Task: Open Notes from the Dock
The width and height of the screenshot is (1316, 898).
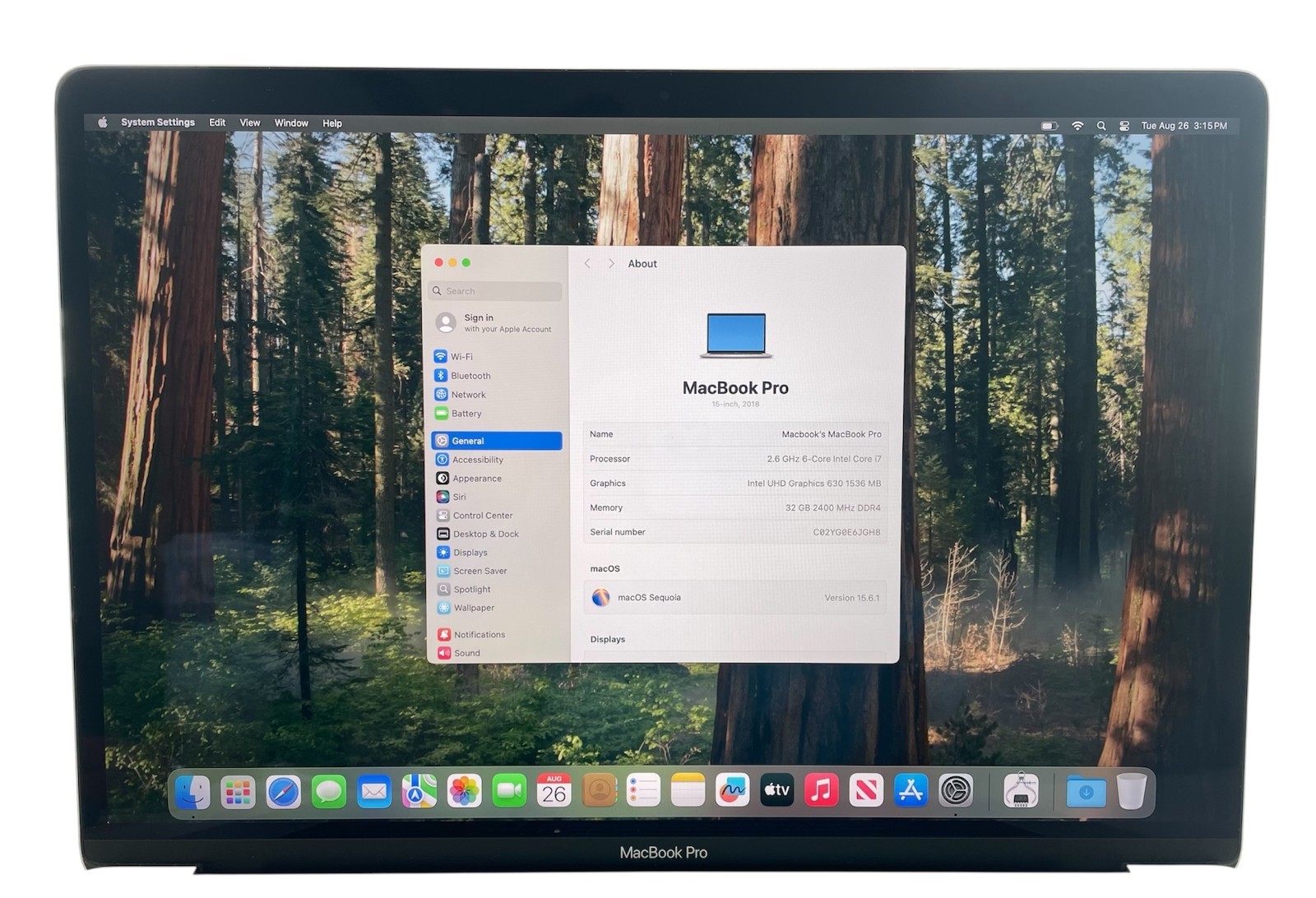Action: coord(688,791)
